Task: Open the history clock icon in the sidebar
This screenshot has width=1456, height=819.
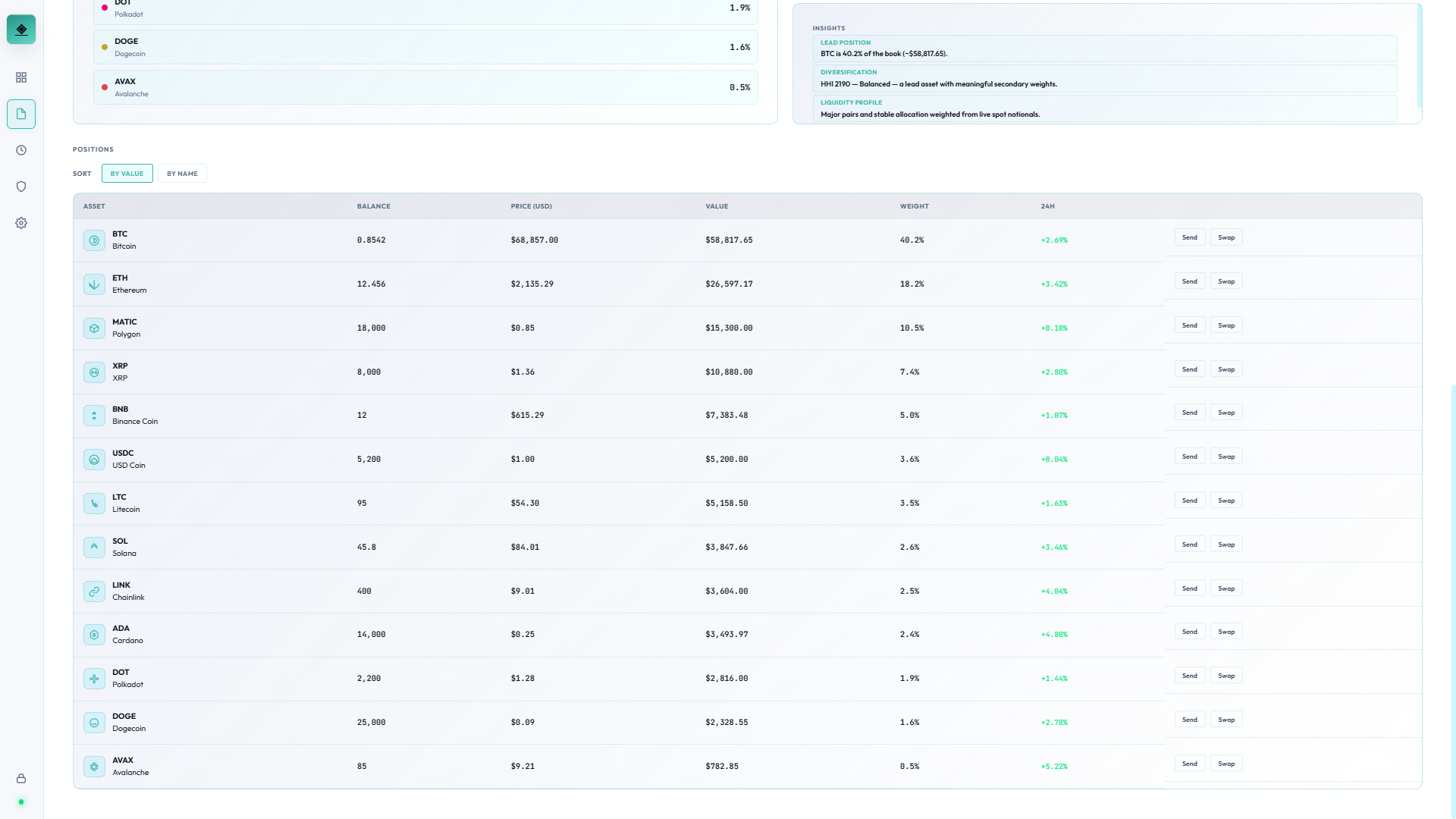Action: [x=21, y=149]
